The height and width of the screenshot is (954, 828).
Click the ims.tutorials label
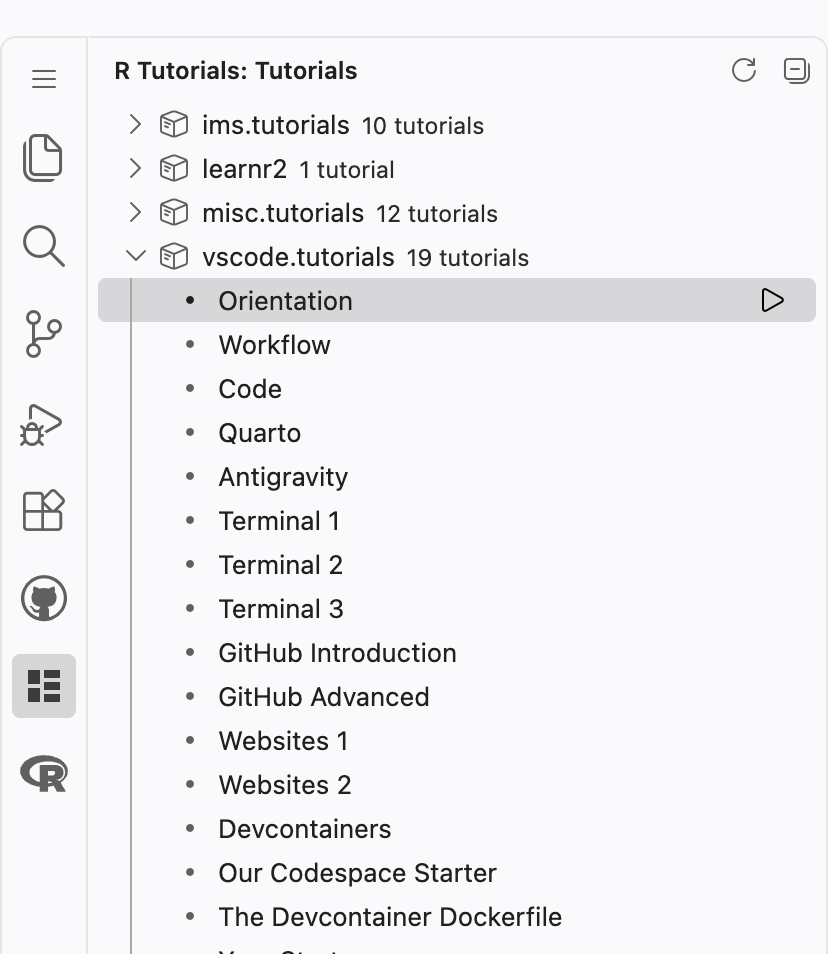click(276, 125)
